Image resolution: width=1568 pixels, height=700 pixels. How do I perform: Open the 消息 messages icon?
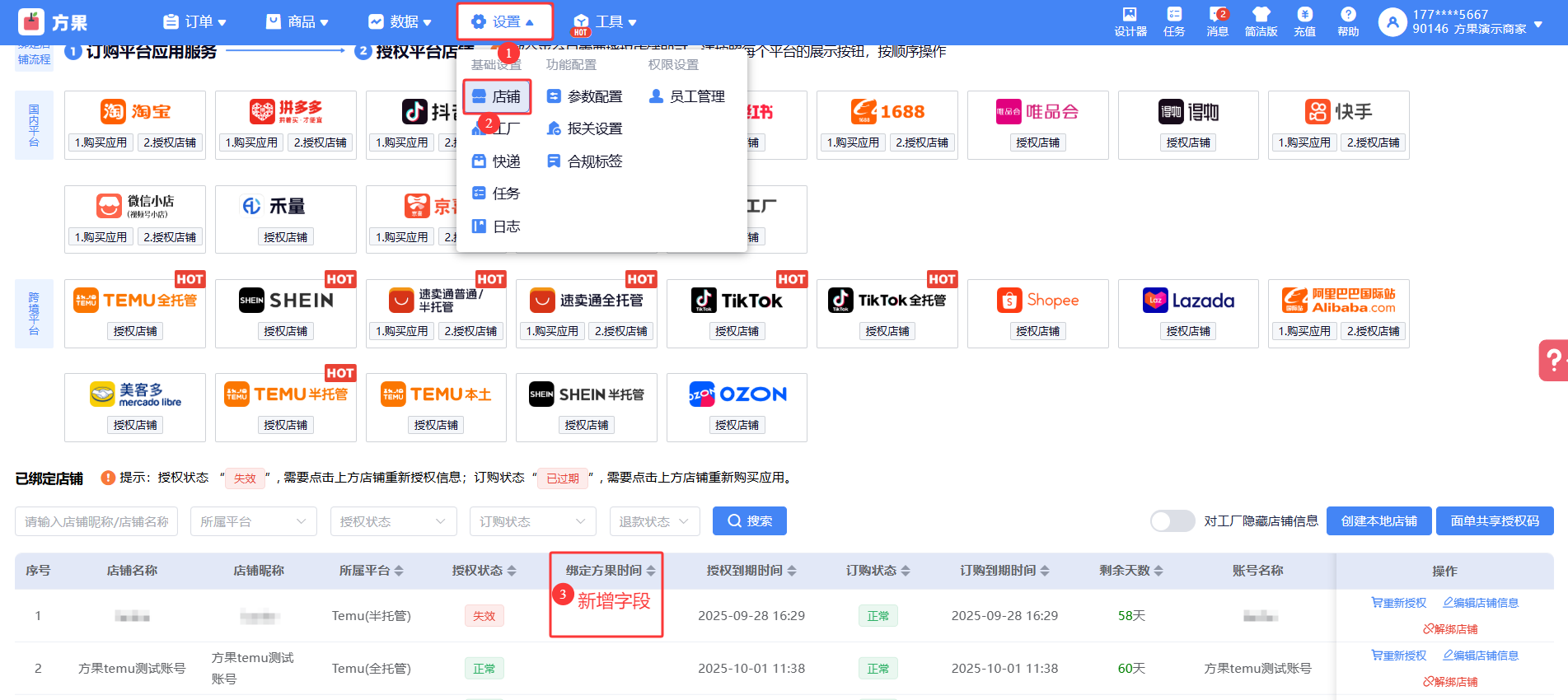1217,15
